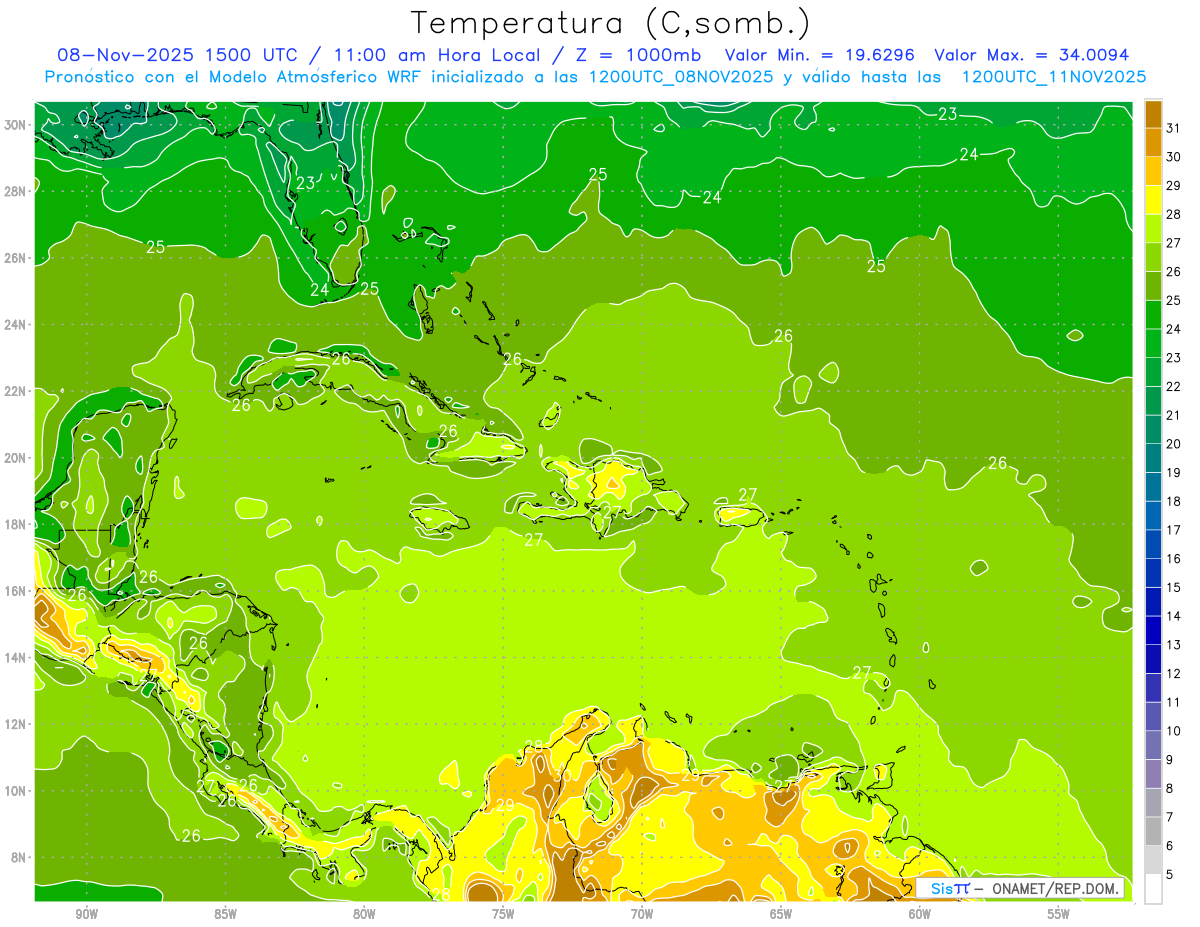Click the 12N latitude axis label
The width and height of the screenshot is (1200, 927).
pos(15,724)
